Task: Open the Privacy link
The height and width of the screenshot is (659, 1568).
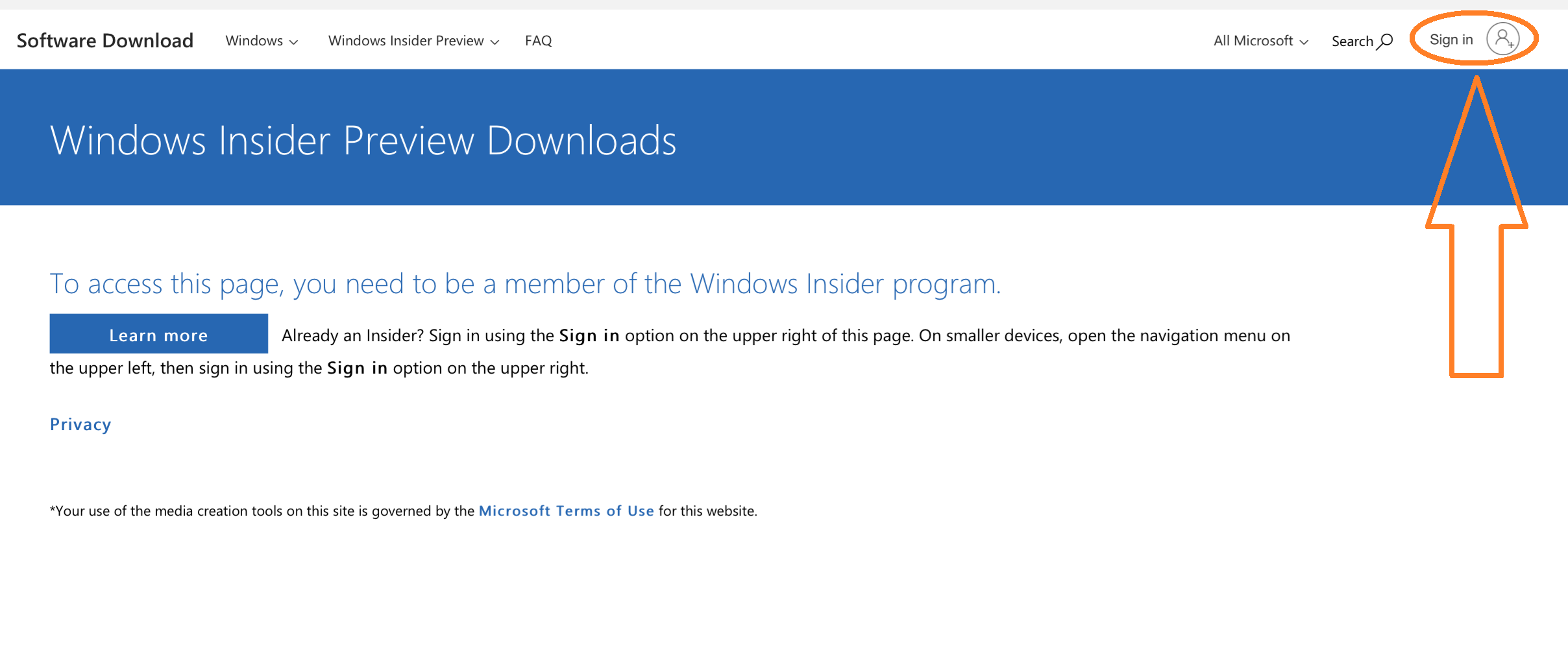Action: pyautogui.click(x=80, y=424)
